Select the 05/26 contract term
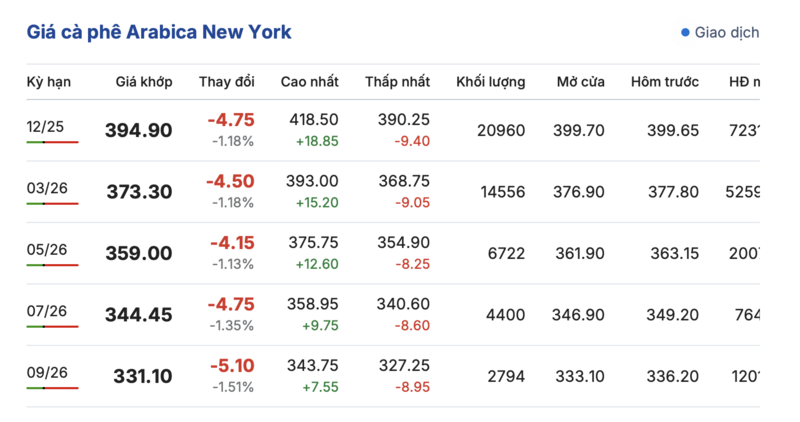Screen dimensions: 800x422 [46, 249]
